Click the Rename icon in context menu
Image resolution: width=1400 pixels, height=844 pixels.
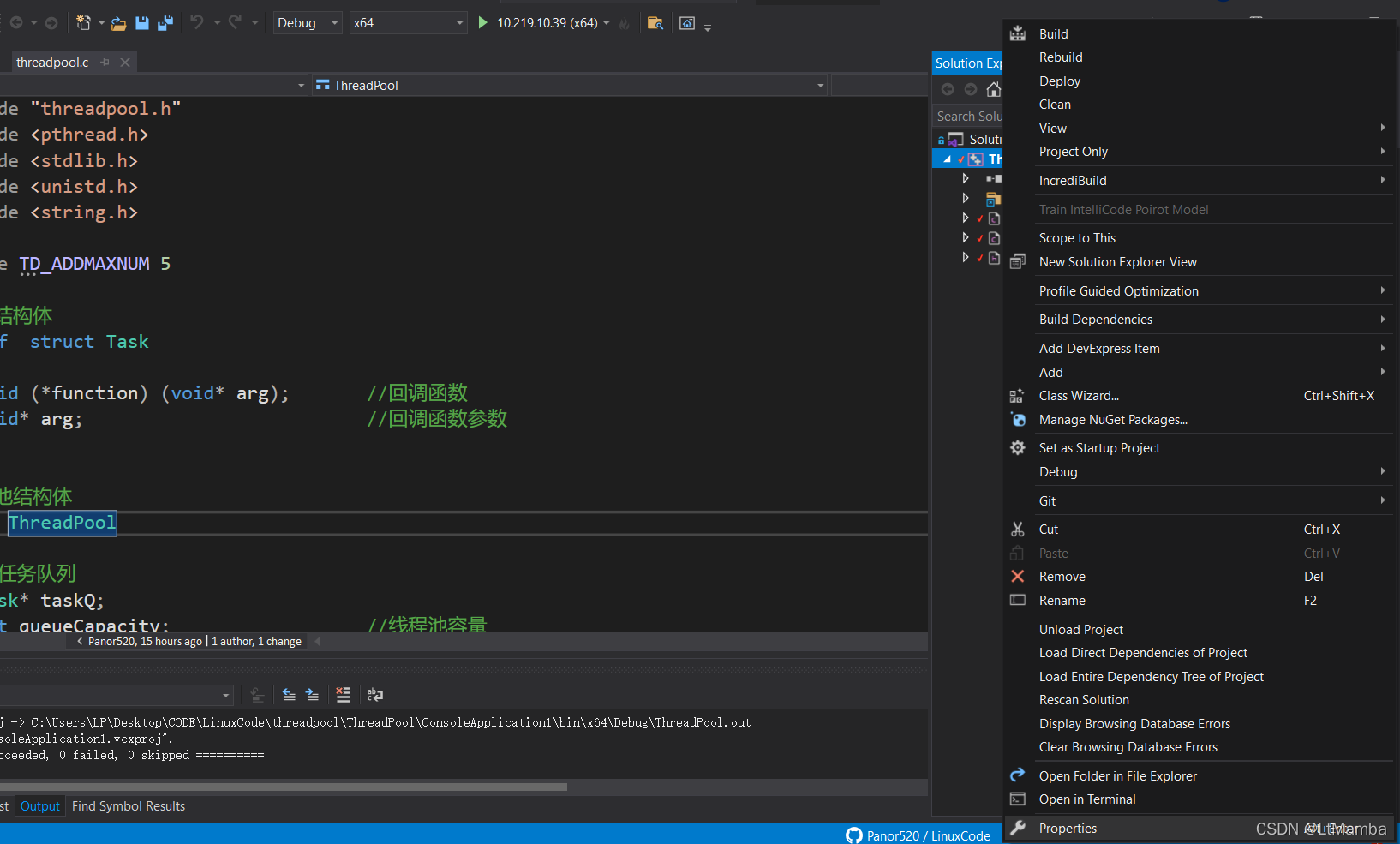coord(1018,600)
